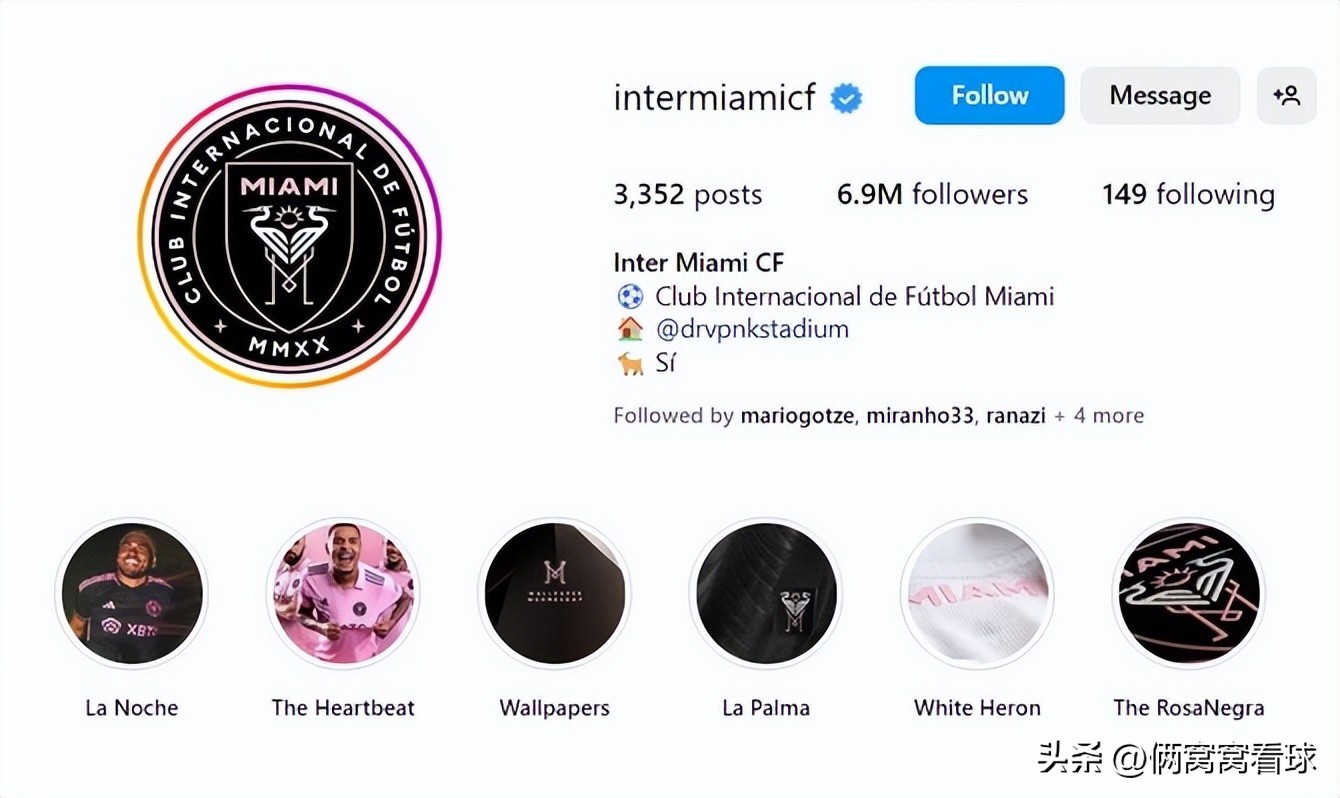Open the Inter Miami profile picture story
This screenshot has width=1340, height=798.
[x=289, y=236]
